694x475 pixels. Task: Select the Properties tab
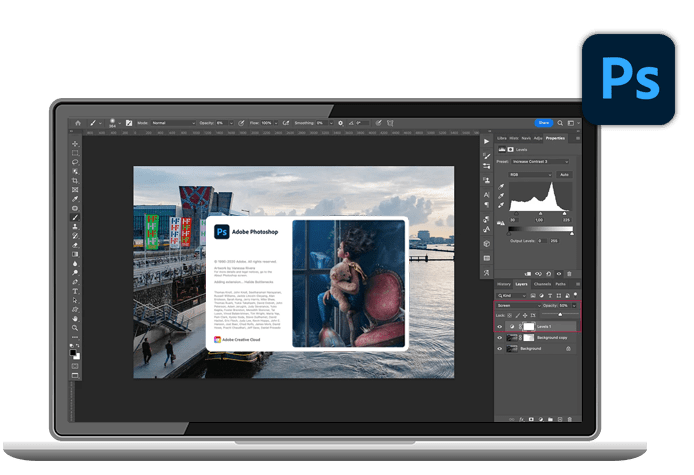[x=555, y=138]
